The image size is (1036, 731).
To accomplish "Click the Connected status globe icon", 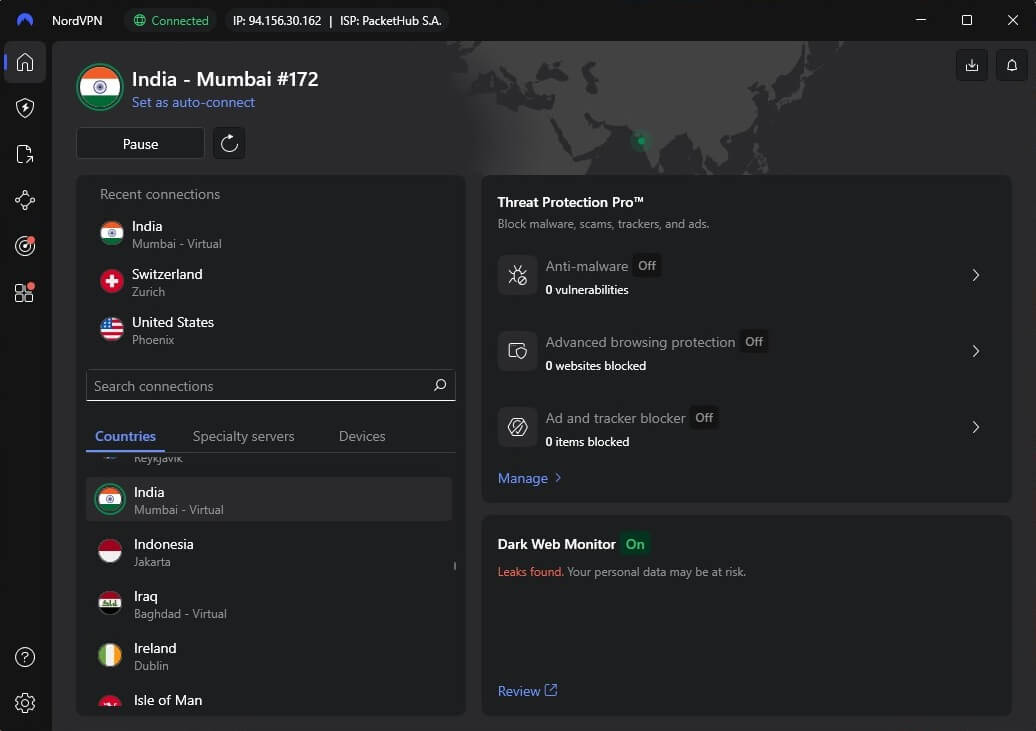I will [x=139, y=20].
